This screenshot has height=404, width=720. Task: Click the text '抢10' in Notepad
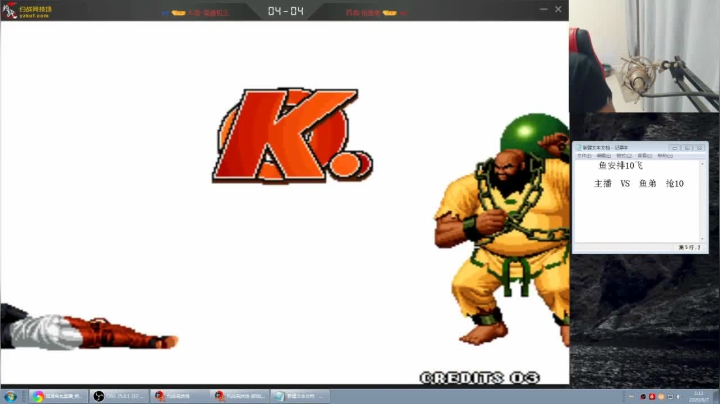675,184
